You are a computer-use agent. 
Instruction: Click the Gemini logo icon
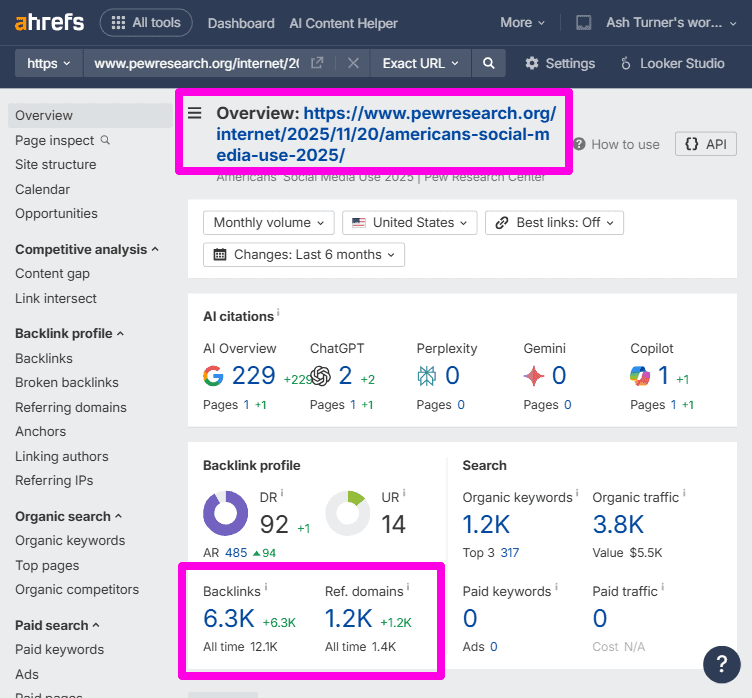(534, 376)
